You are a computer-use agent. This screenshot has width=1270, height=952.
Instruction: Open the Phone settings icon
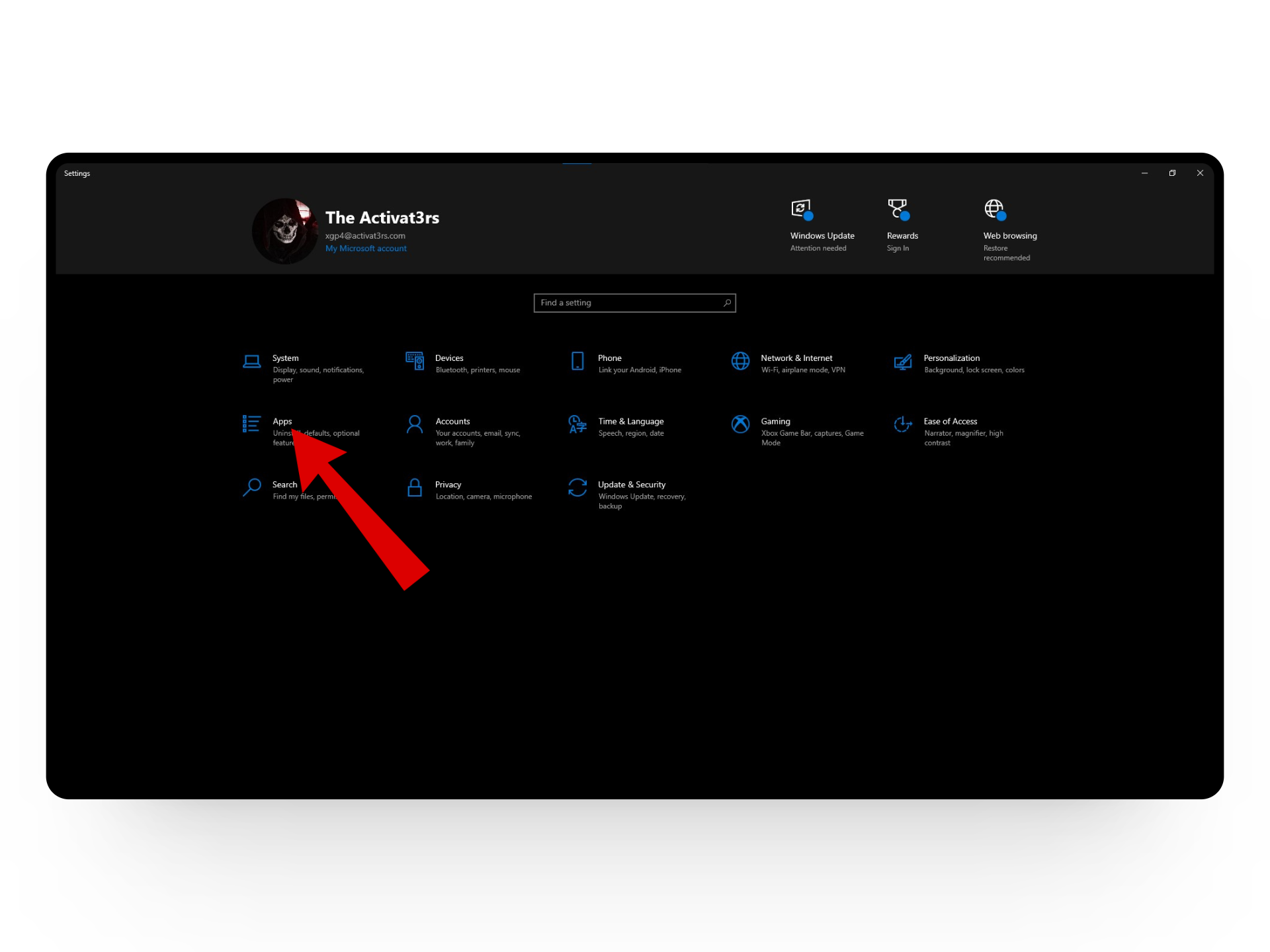pyautogui.click(x=577, y=361)
